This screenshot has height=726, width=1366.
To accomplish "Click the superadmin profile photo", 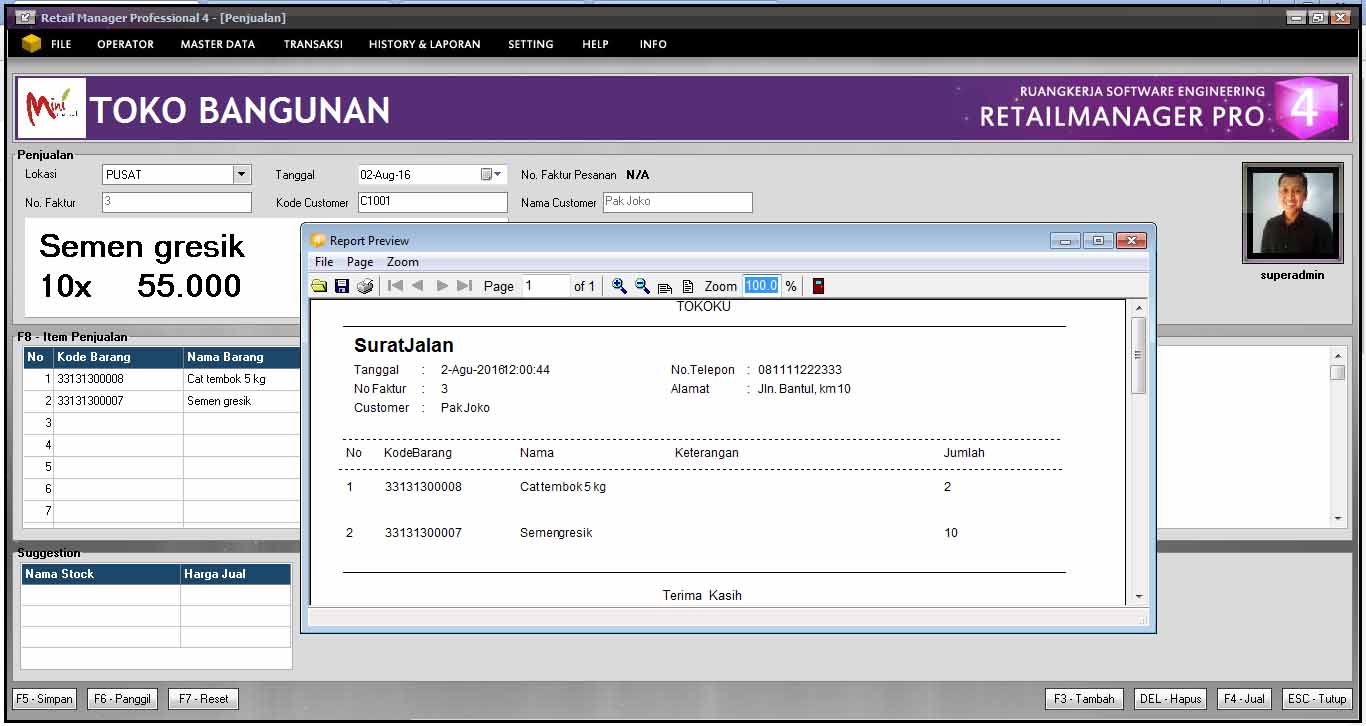I will [1292, 213].
